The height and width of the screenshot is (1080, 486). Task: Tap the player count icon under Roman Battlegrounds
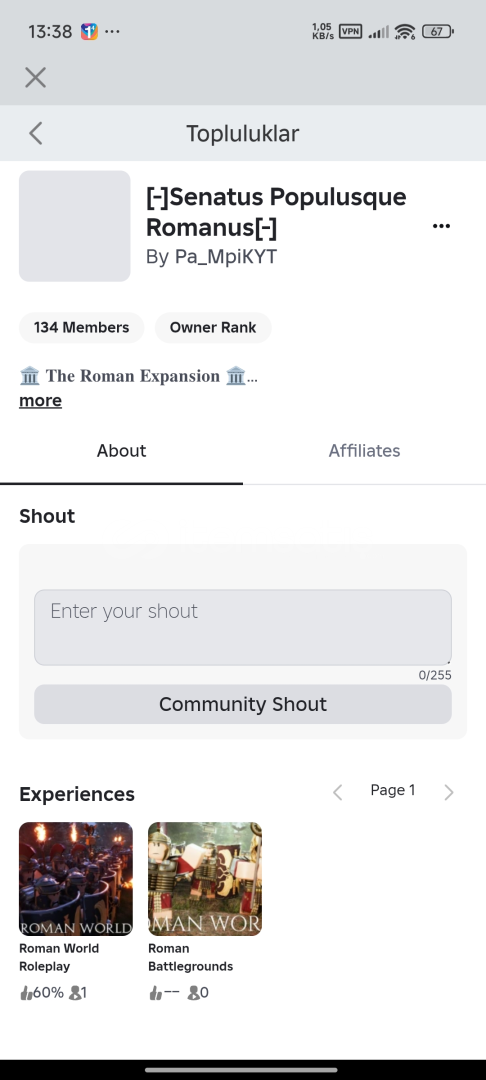click(x=193, y=993)
